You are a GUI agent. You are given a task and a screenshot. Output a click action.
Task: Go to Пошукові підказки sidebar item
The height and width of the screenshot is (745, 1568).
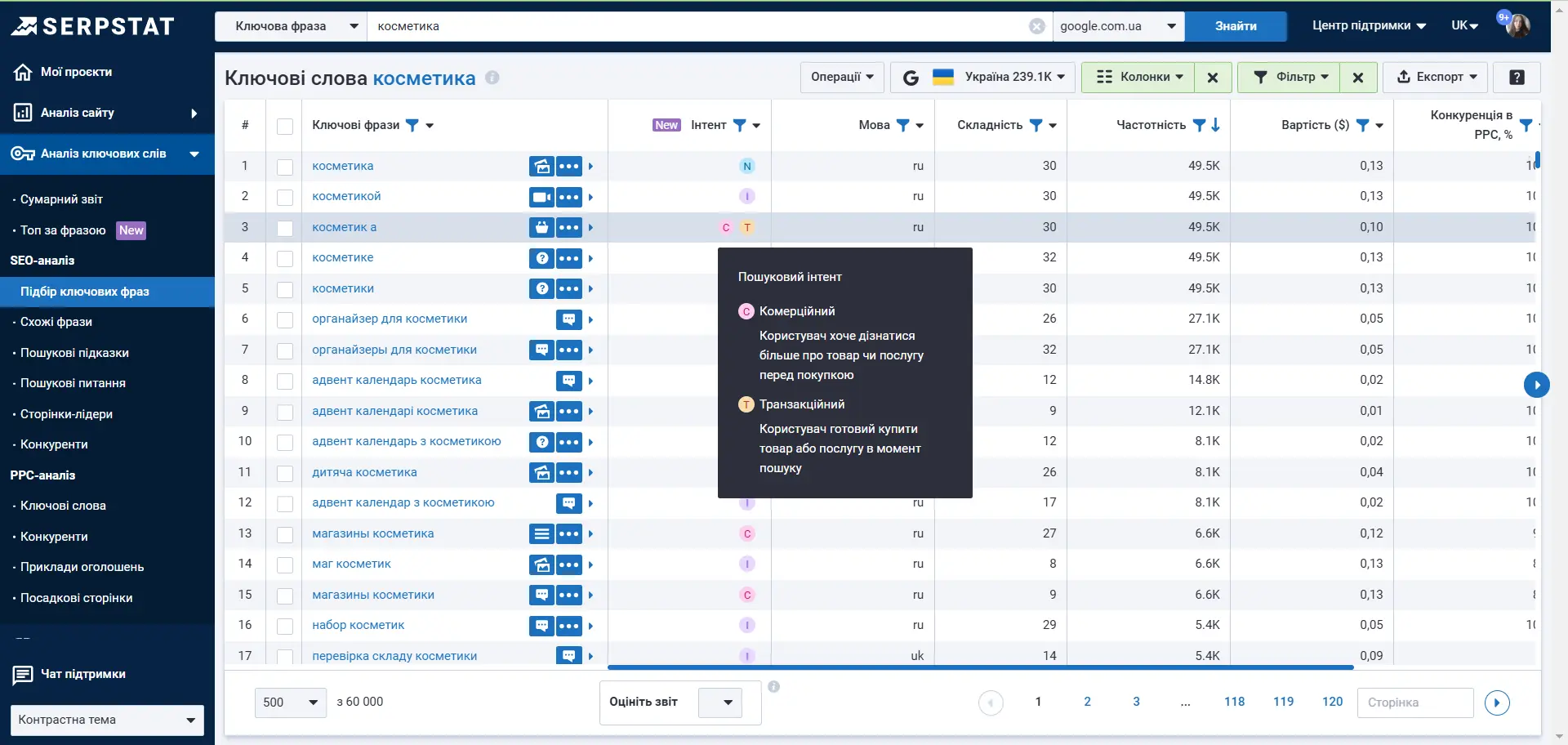pyautogui.click(x=74, y=353)
